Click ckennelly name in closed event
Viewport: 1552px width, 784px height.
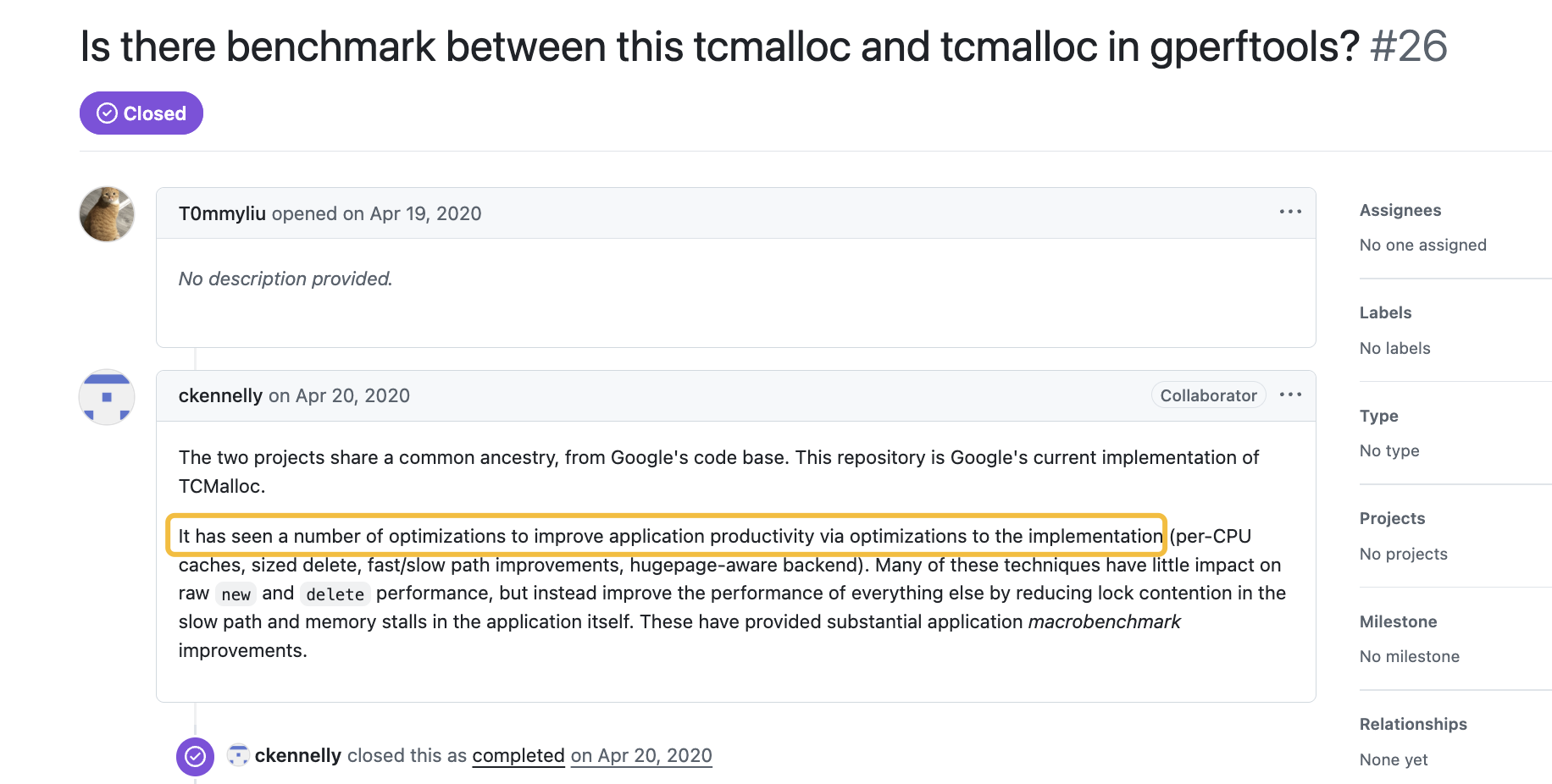[x=298, y=755]
